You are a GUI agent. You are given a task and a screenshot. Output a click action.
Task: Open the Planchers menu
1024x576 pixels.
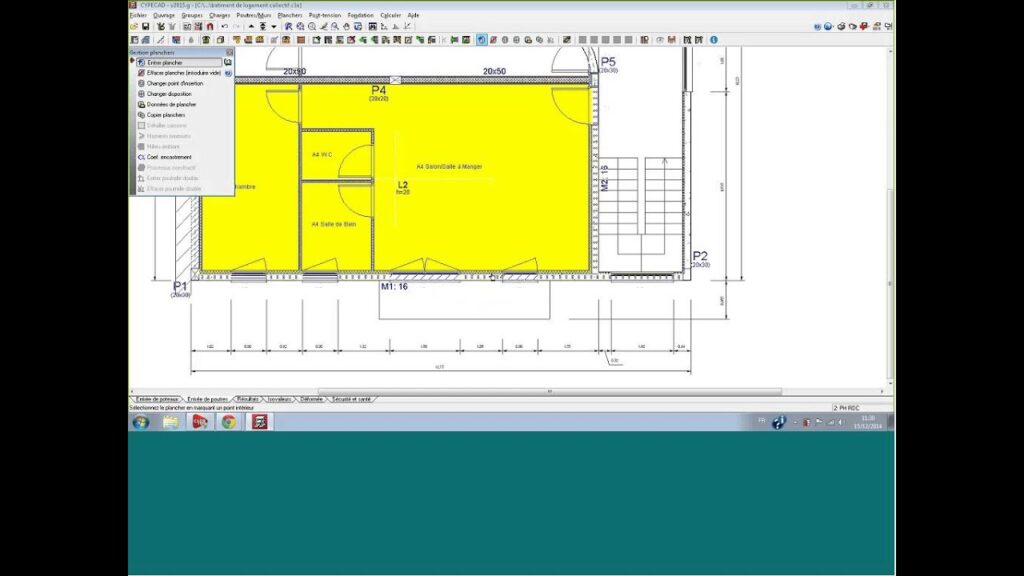pyautogui.click(x=290, y=16)
